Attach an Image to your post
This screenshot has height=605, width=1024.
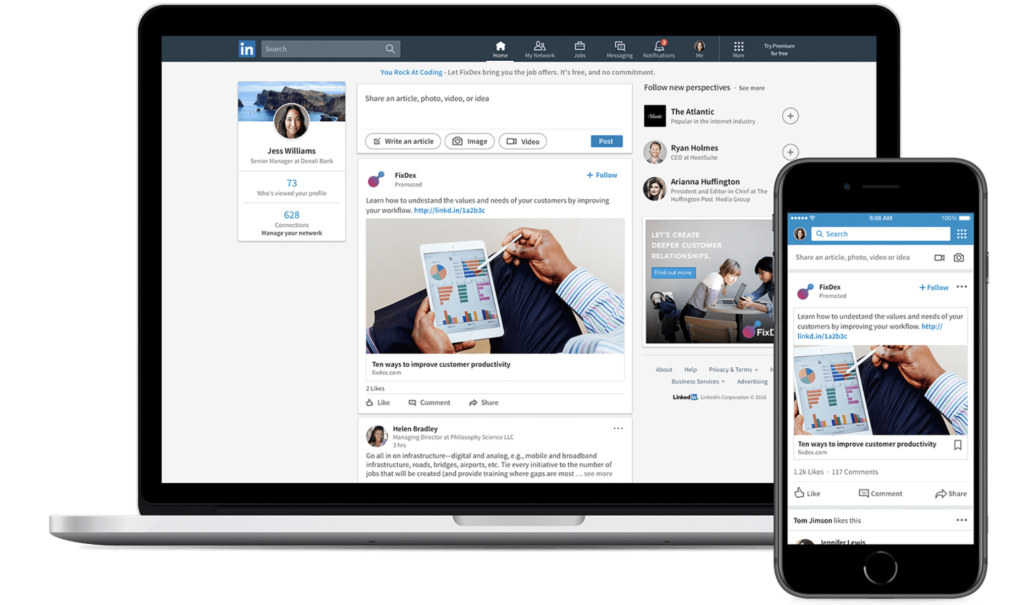coord(469,141)
